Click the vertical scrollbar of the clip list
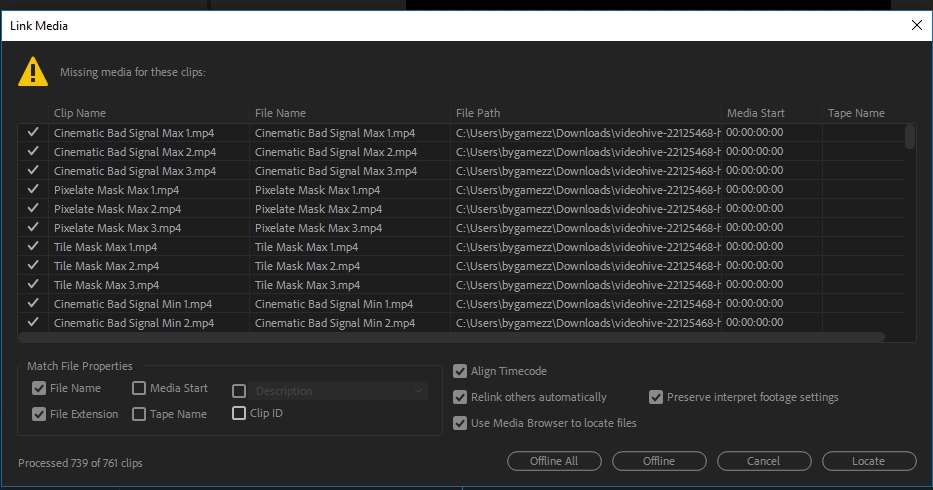Screen dimensions: 933x490 point(909,137)
